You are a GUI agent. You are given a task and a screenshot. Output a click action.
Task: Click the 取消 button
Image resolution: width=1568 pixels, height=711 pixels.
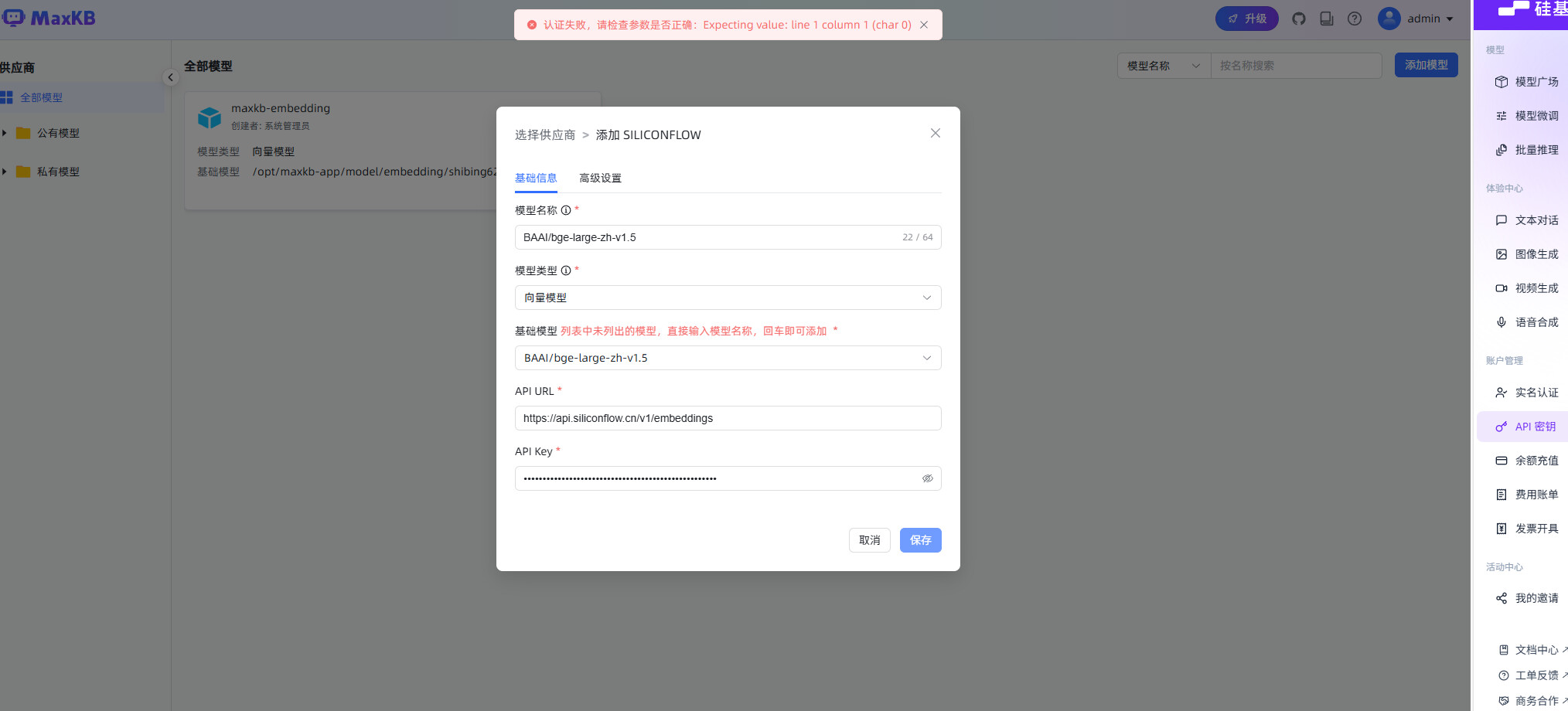click(x=869, y=540)
